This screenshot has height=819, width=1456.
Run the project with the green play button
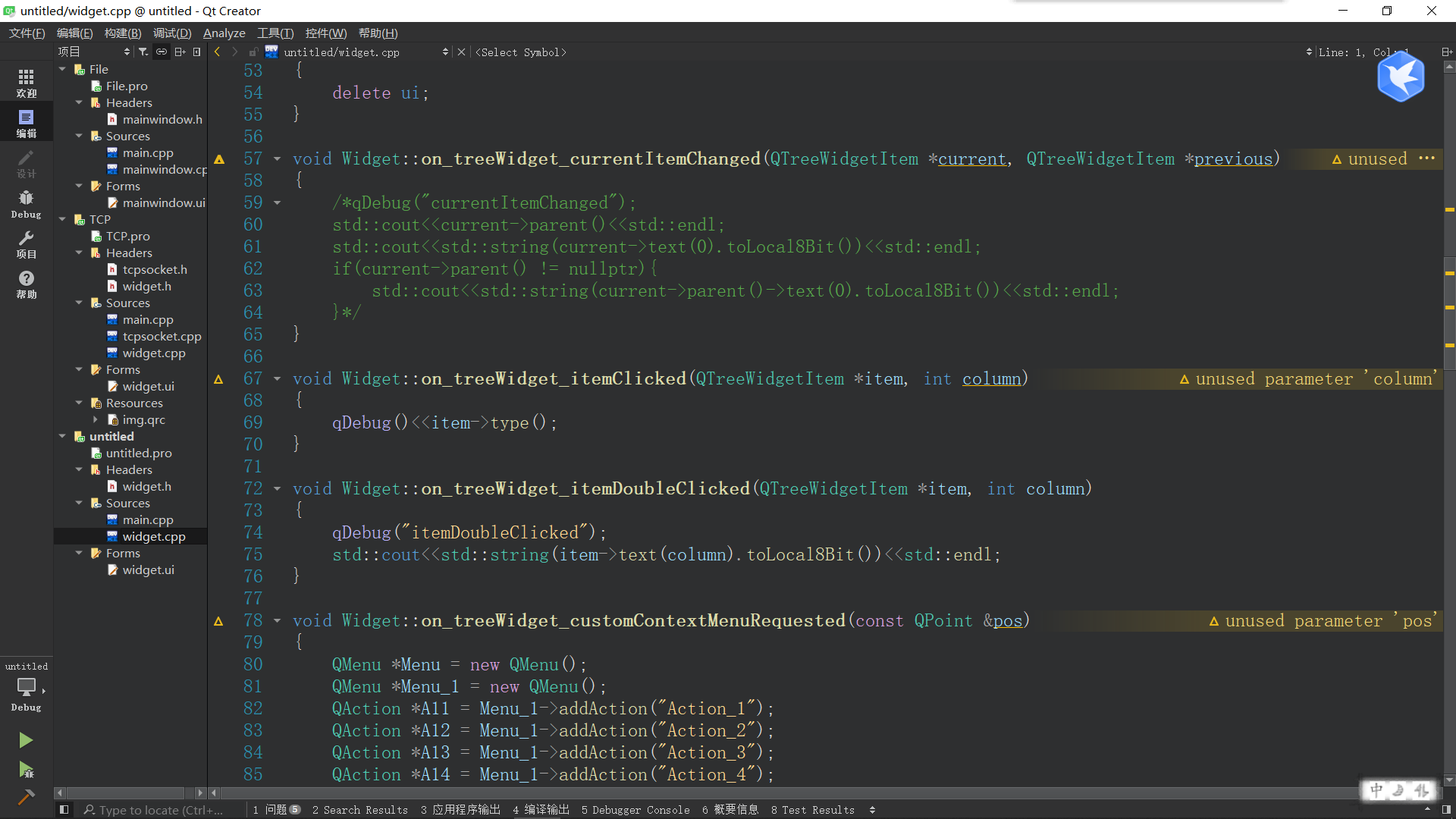(x=25, y=739)
